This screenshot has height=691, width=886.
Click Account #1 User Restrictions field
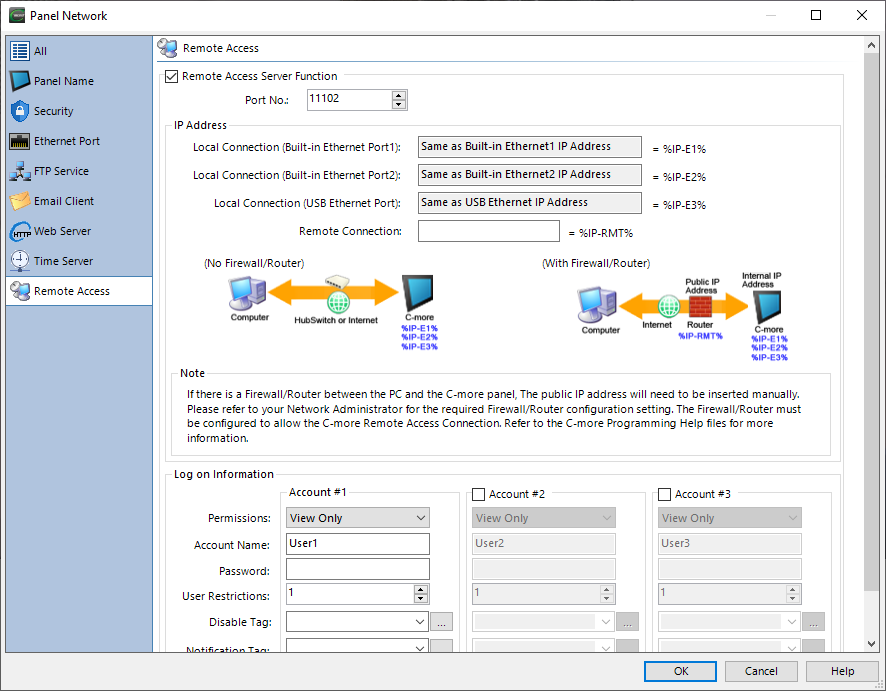click(x=350, y=594)
